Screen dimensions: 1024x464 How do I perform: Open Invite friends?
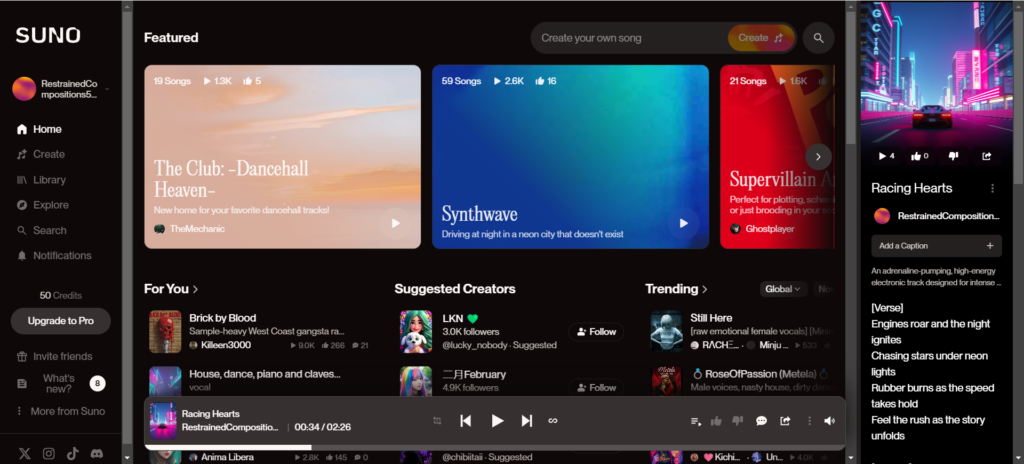click(x=55, y=356)
